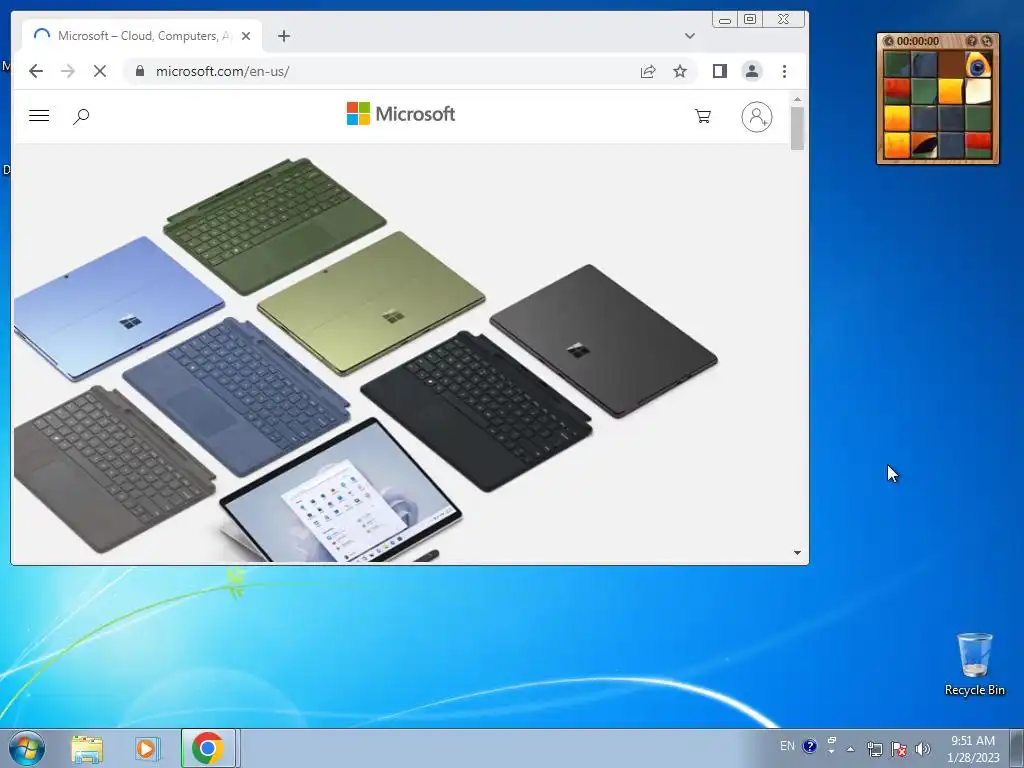Viewport: 1024px width, 768px height.
Task: Open the Chrome profile avatar menu
Action: click(752, 71)
